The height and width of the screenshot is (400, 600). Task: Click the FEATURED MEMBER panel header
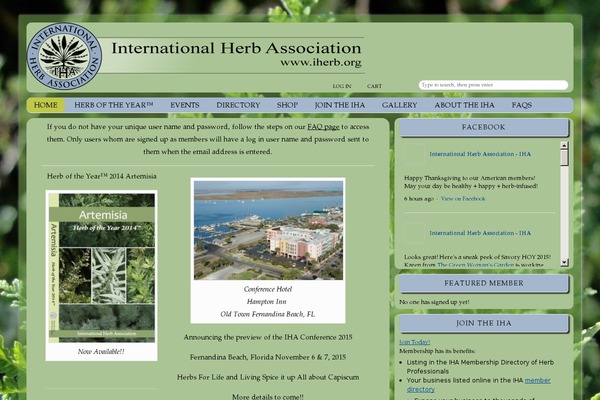pyautogui.click(x=484, y=284)
